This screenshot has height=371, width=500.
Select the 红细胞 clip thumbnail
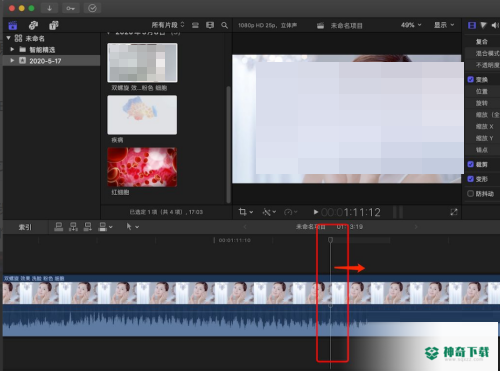coord(142,167)
